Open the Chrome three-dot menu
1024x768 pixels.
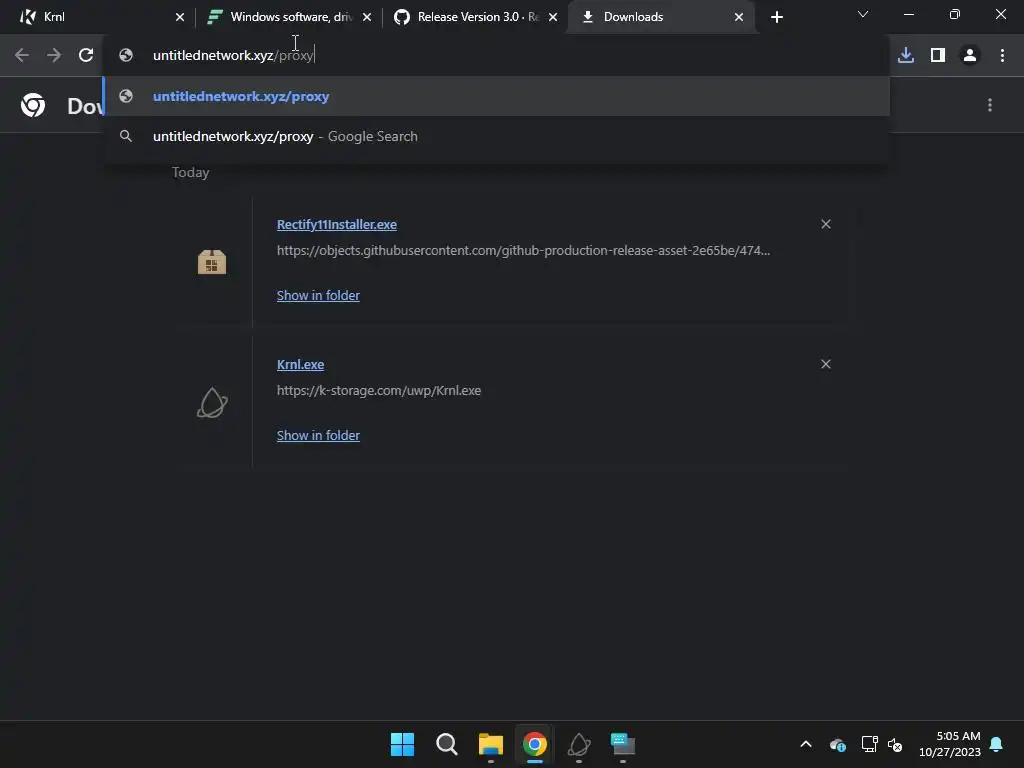[1002, 56]
